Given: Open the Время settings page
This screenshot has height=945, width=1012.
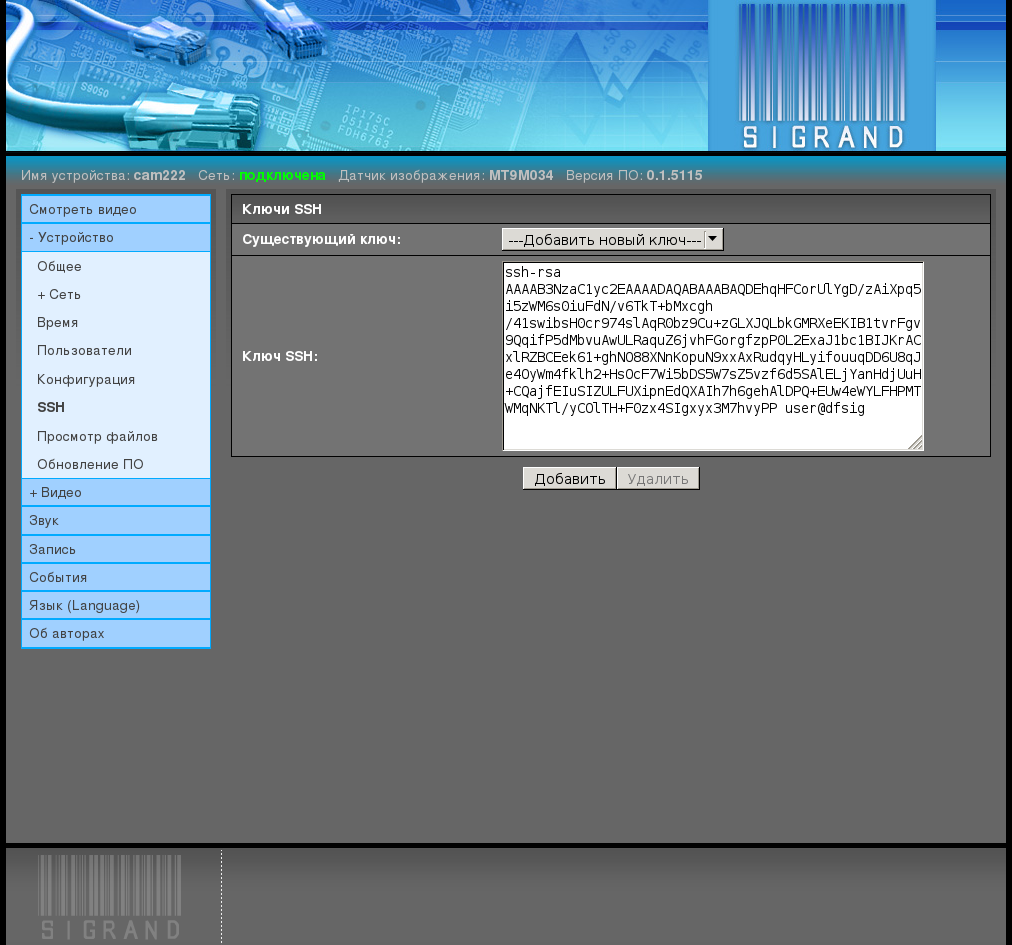Looking at the screenshot, I should (57, 322).
